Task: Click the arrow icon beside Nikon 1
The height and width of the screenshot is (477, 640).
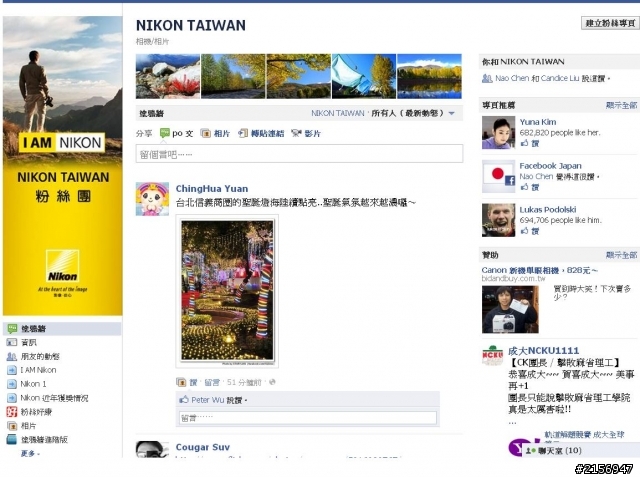Action: pos(12,384)
